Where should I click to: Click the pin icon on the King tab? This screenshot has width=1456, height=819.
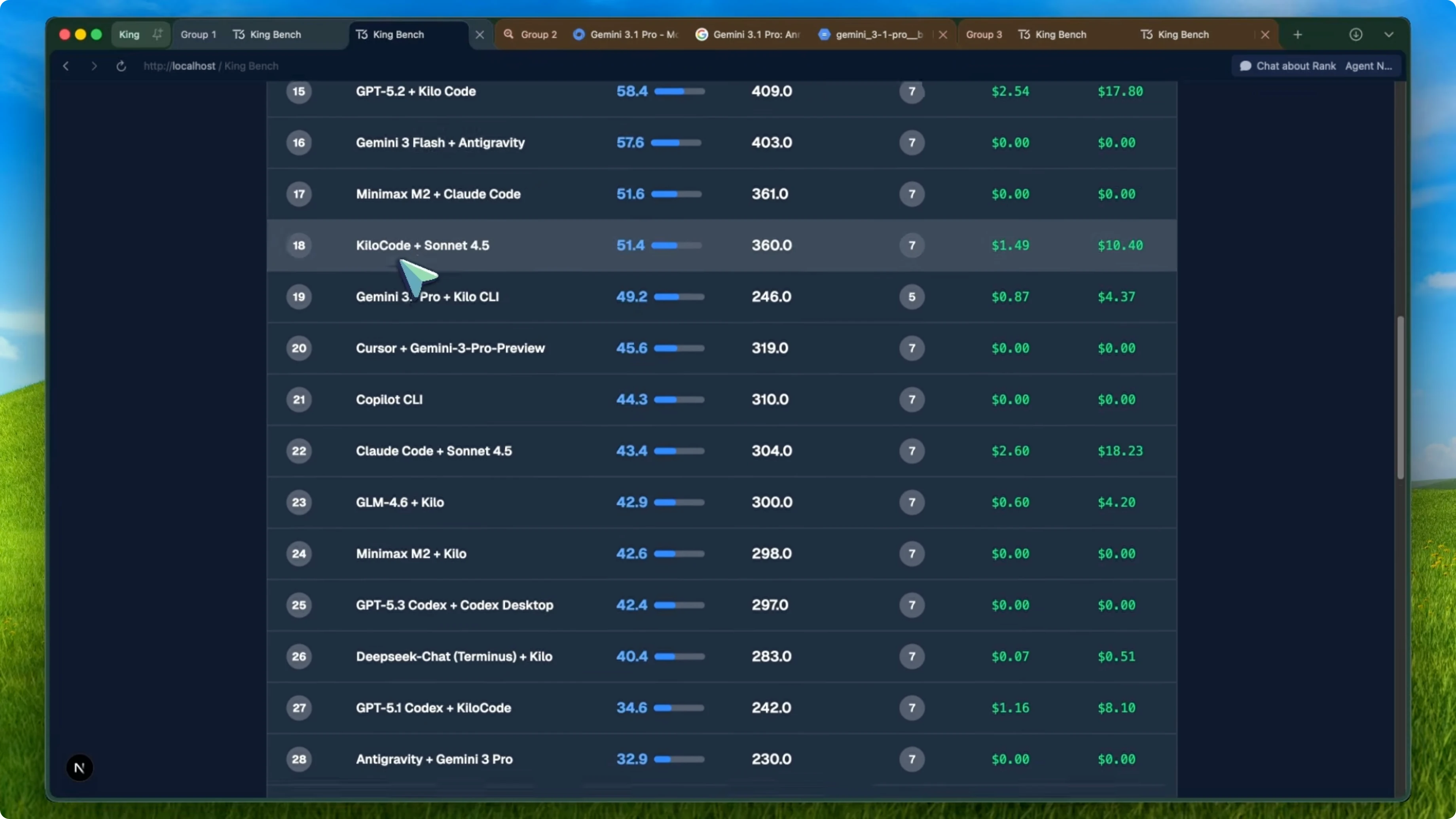coord(158,34)
